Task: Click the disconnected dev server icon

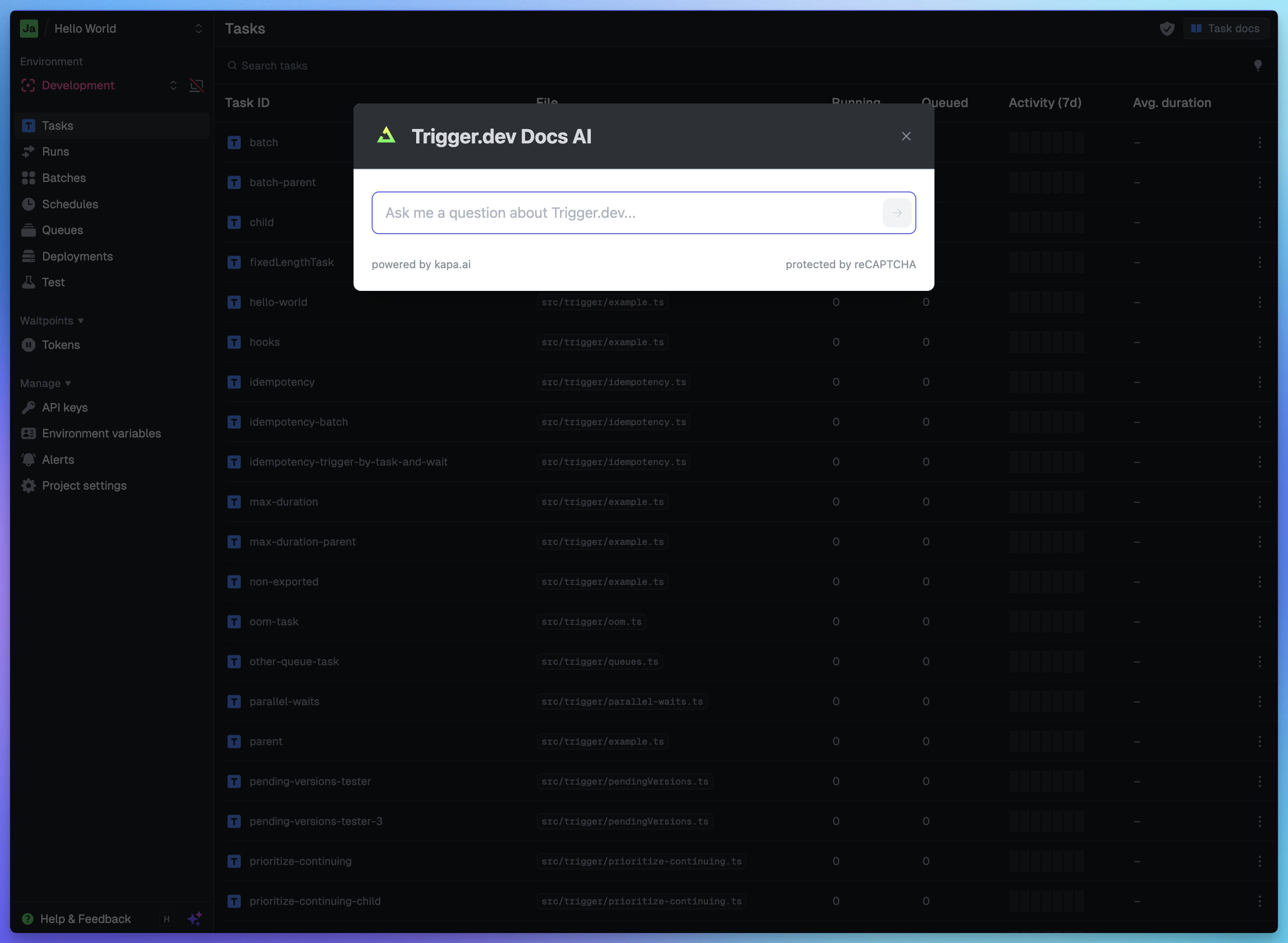Action: tap(197, 86)
